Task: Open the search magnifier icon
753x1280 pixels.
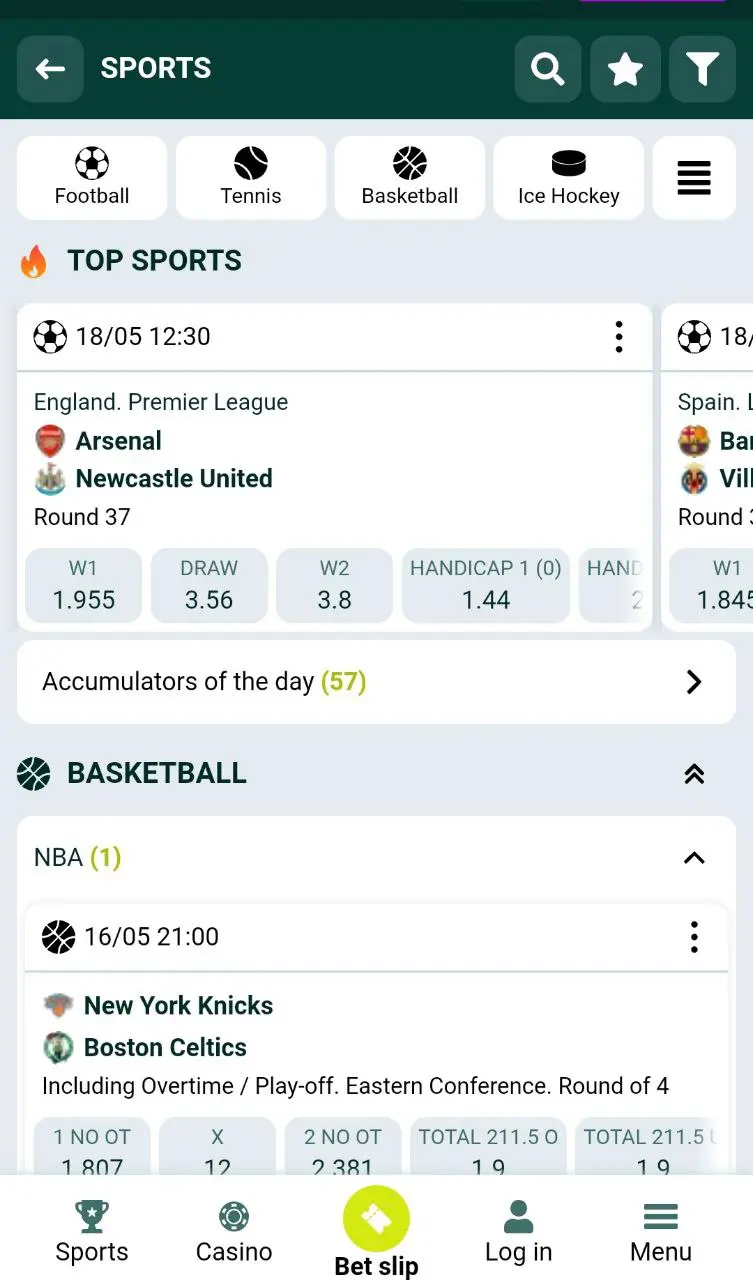Action: click(547, 68)
